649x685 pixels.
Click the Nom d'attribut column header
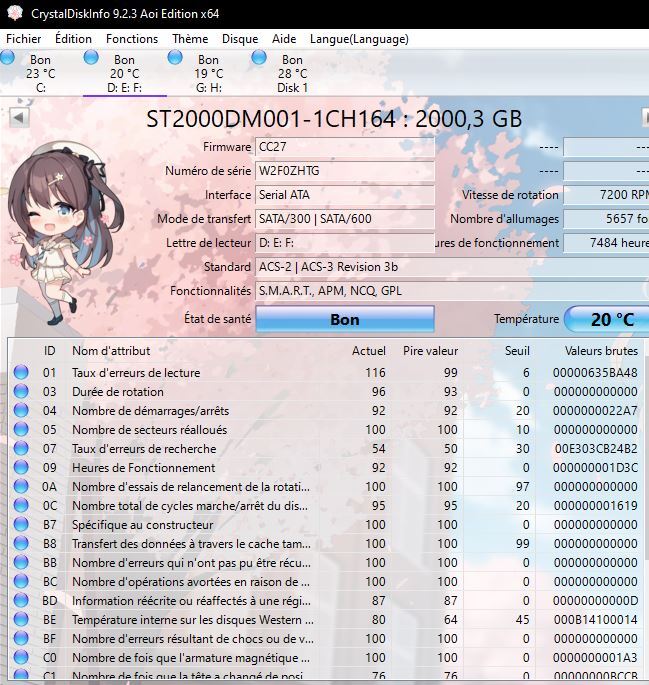pos(111,351)
